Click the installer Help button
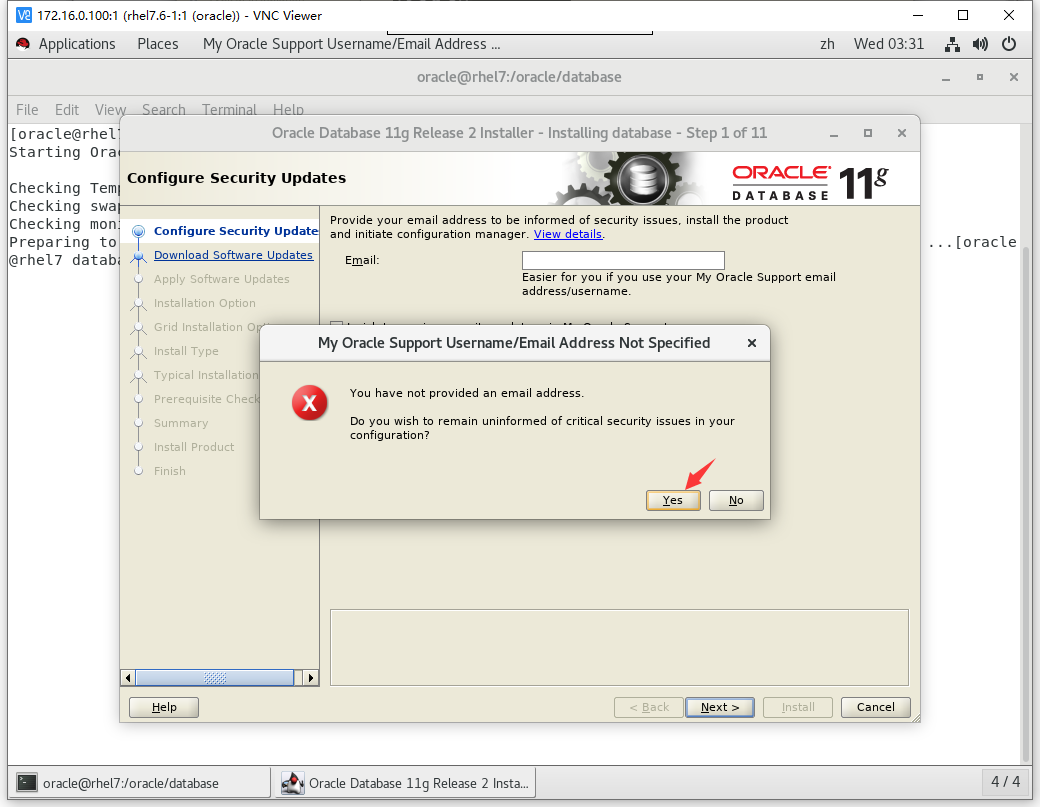1040x807 pixels. 164,707
